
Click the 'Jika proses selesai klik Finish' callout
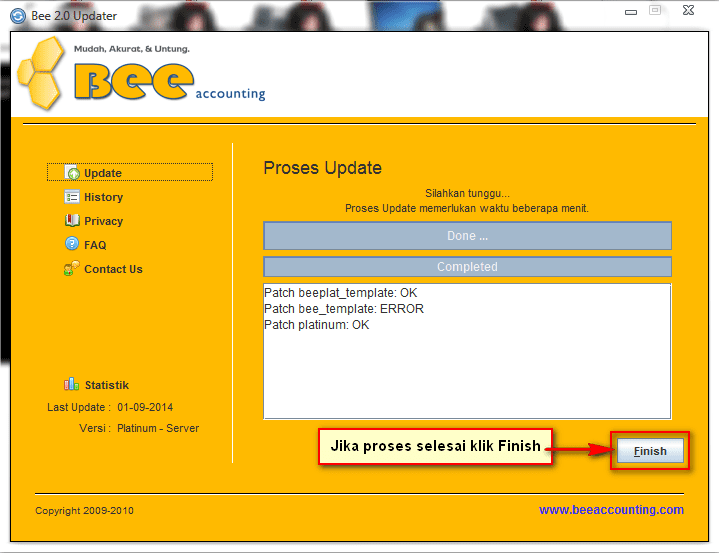436,446
